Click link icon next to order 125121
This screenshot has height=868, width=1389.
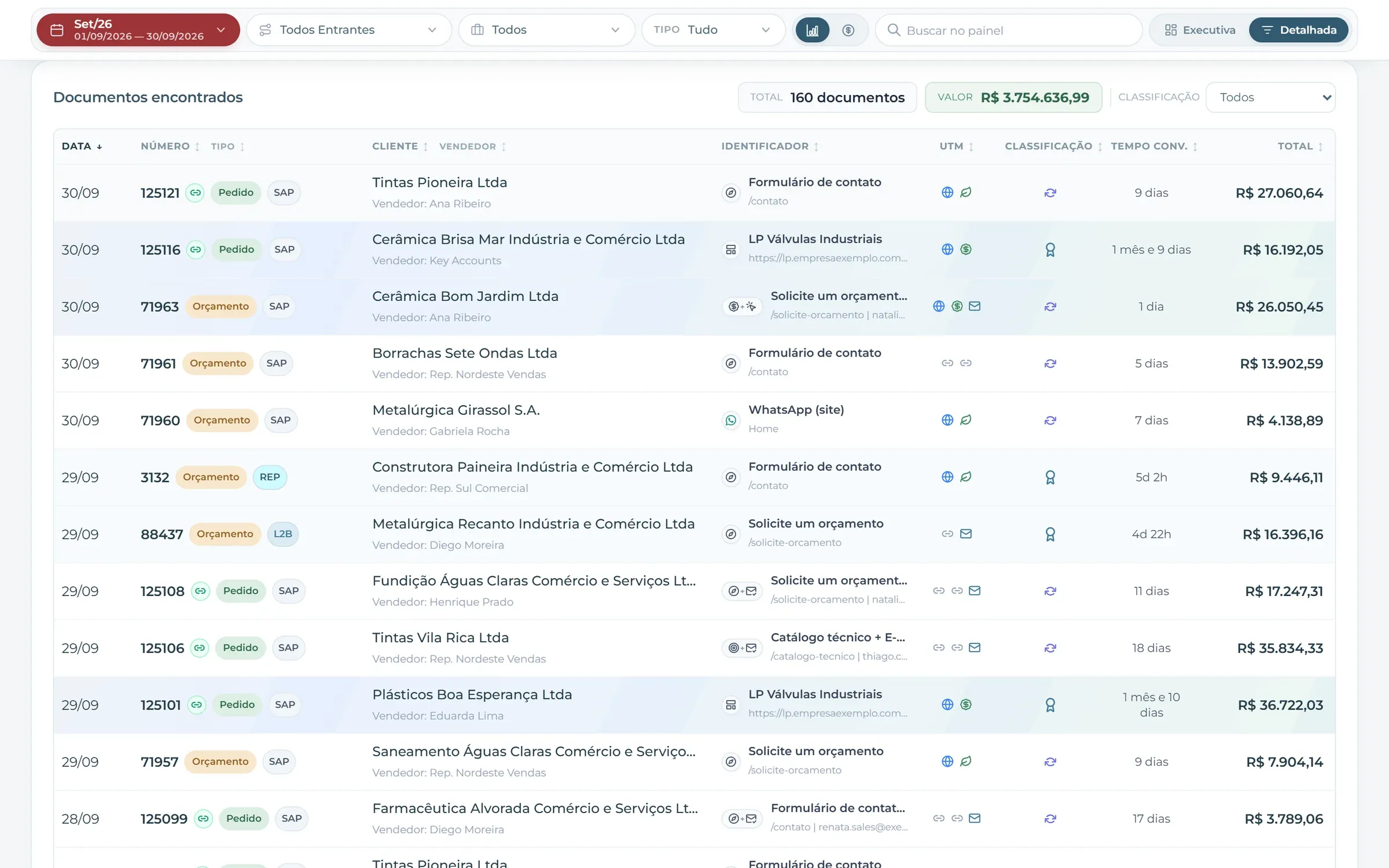196,193
